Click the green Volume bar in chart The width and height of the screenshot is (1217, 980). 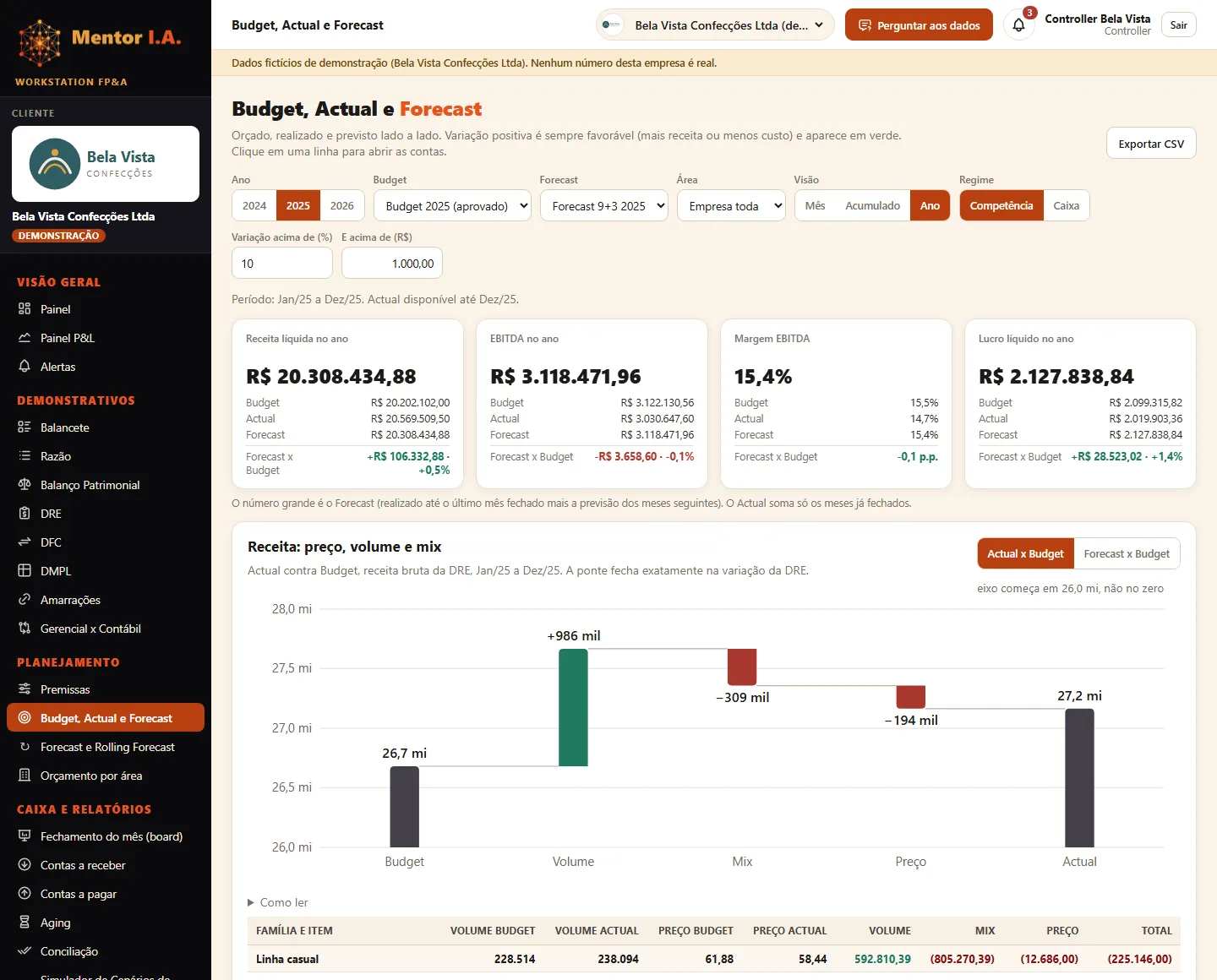point(573,707)
